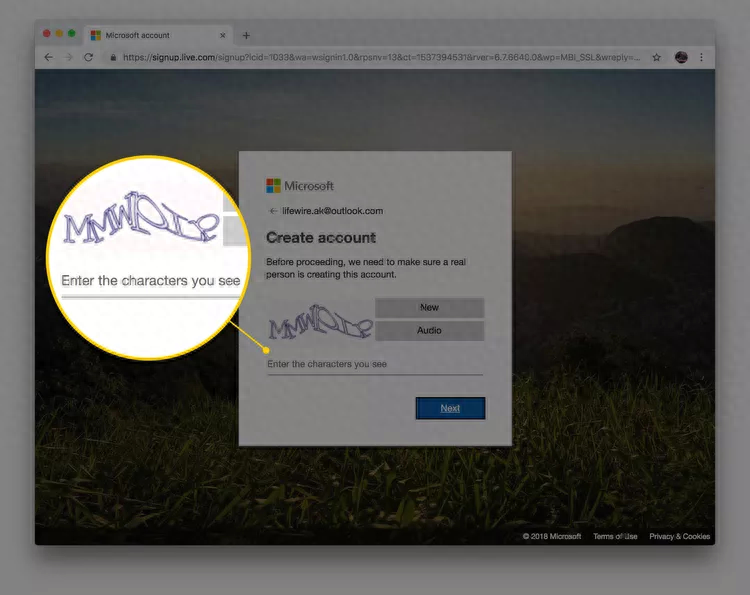Reload the page with refresh icon
This screenshot has height=595, width=750.
[x=88, y=57]
